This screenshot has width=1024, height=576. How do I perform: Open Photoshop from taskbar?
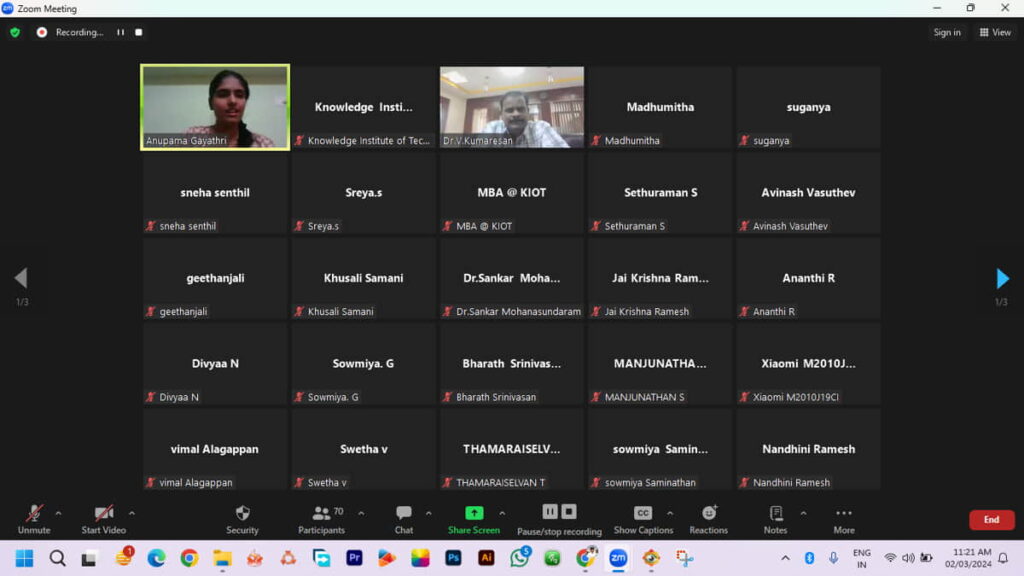point(453,558)
